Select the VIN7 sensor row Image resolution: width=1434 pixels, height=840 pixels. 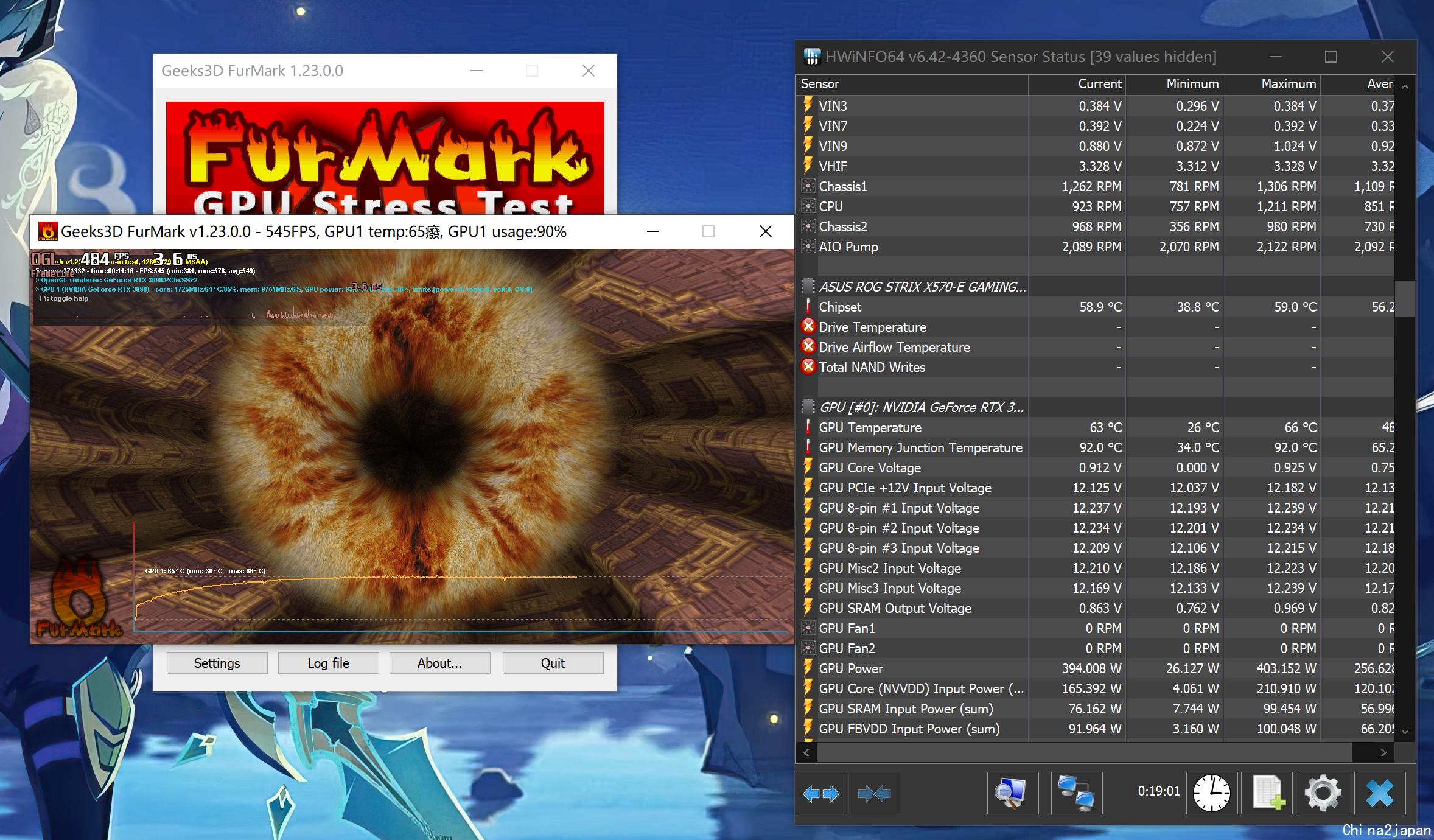[1095, 126]
